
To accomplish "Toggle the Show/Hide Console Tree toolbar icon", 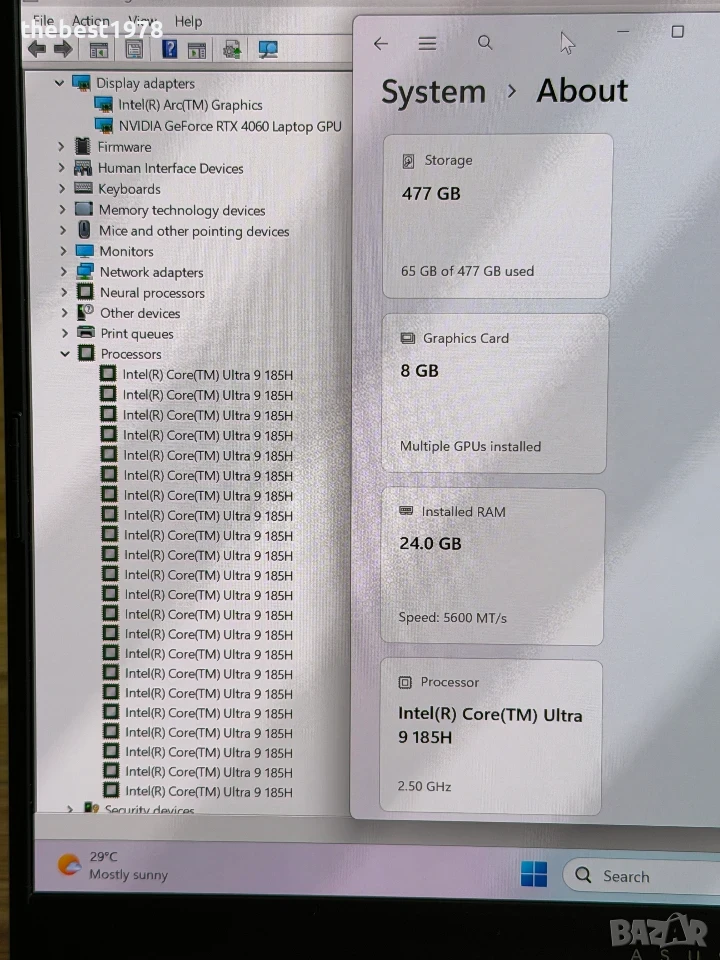I will click(x=99, y=50).
